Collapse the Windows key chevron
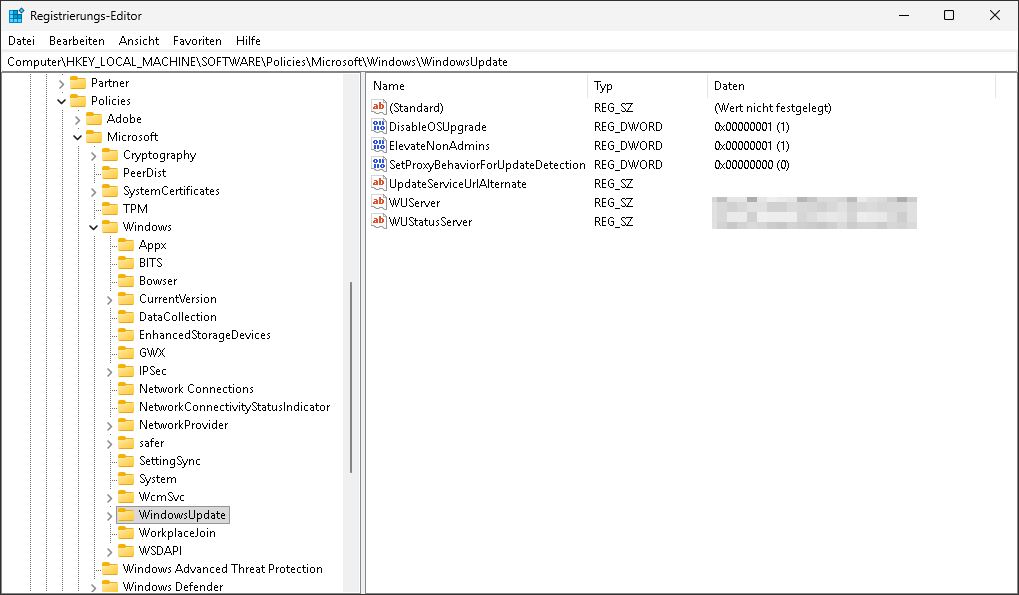The image size is (1019, 595). pos(92,226)
